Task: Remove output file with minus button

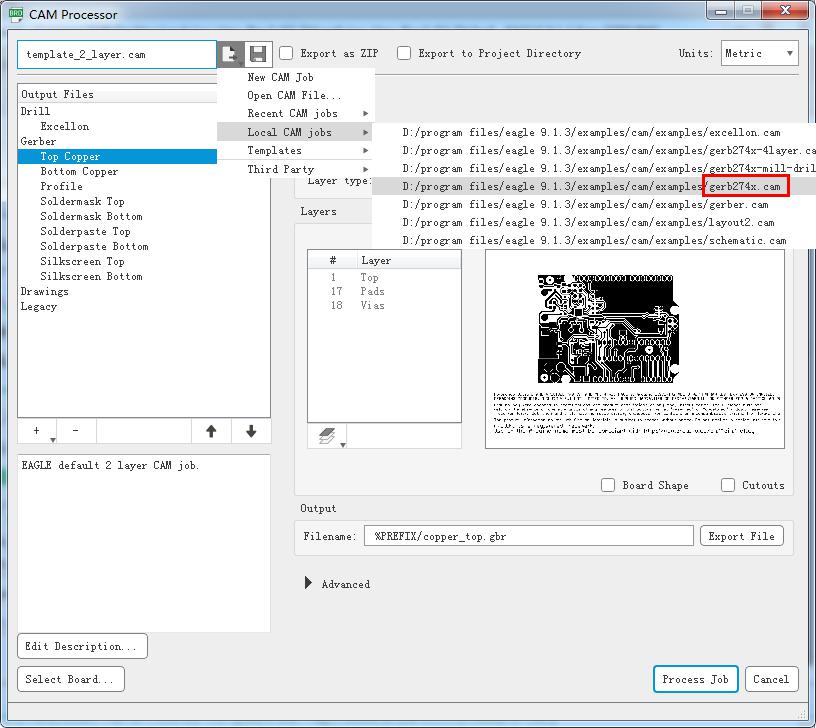Action: coord(76,431)
